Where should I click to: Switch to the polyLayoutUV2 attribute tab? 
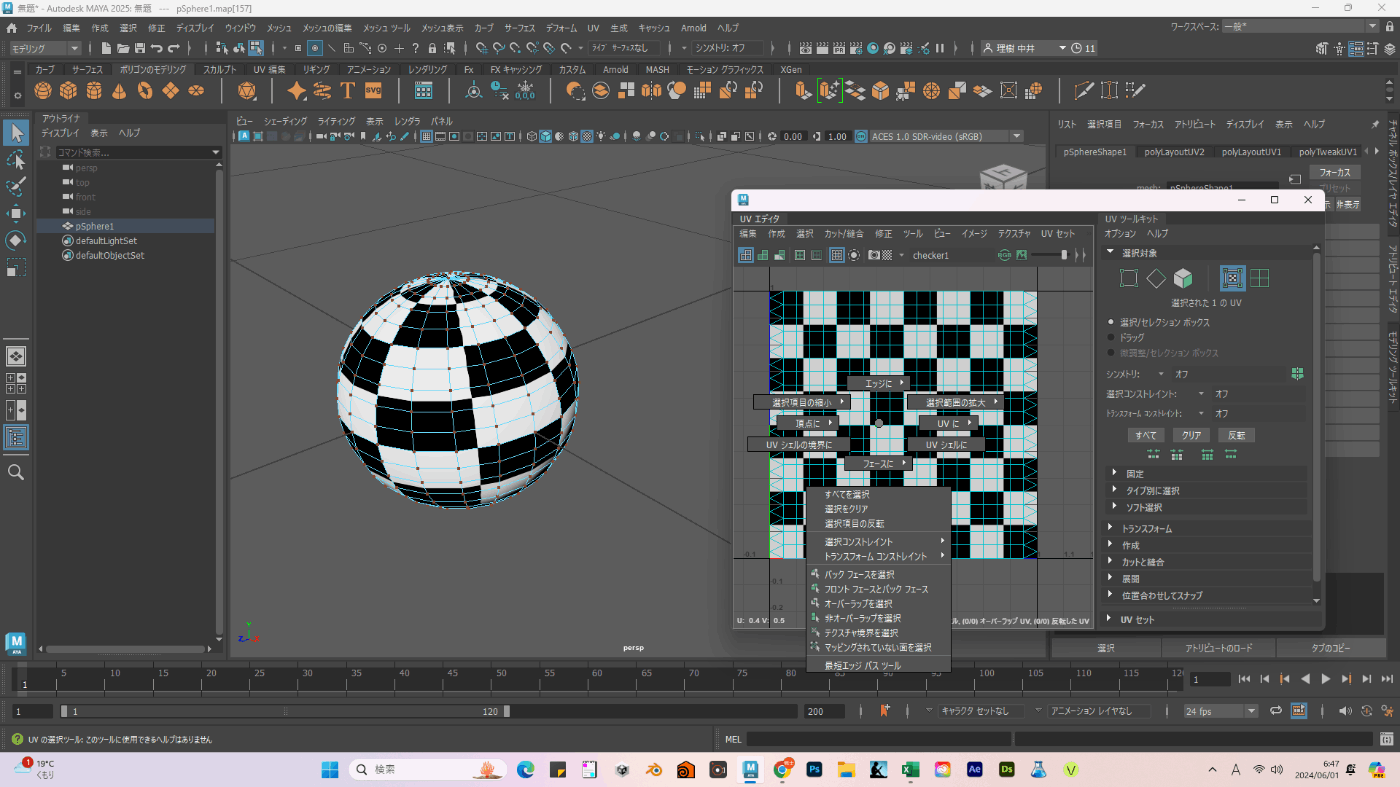pos(1174,152)
